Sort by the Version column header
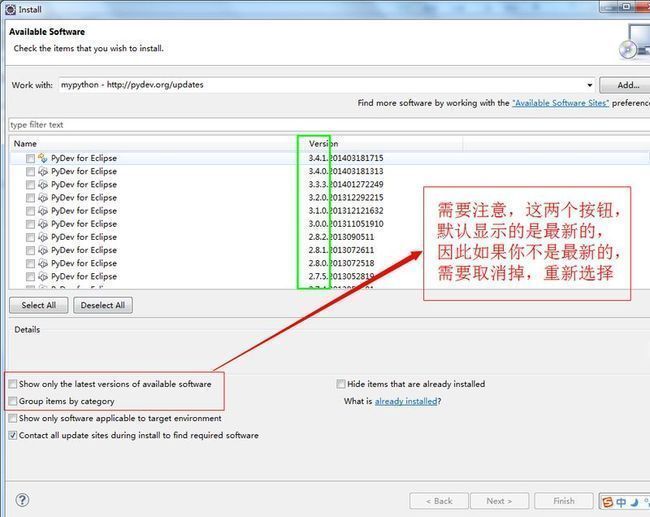 323,143
